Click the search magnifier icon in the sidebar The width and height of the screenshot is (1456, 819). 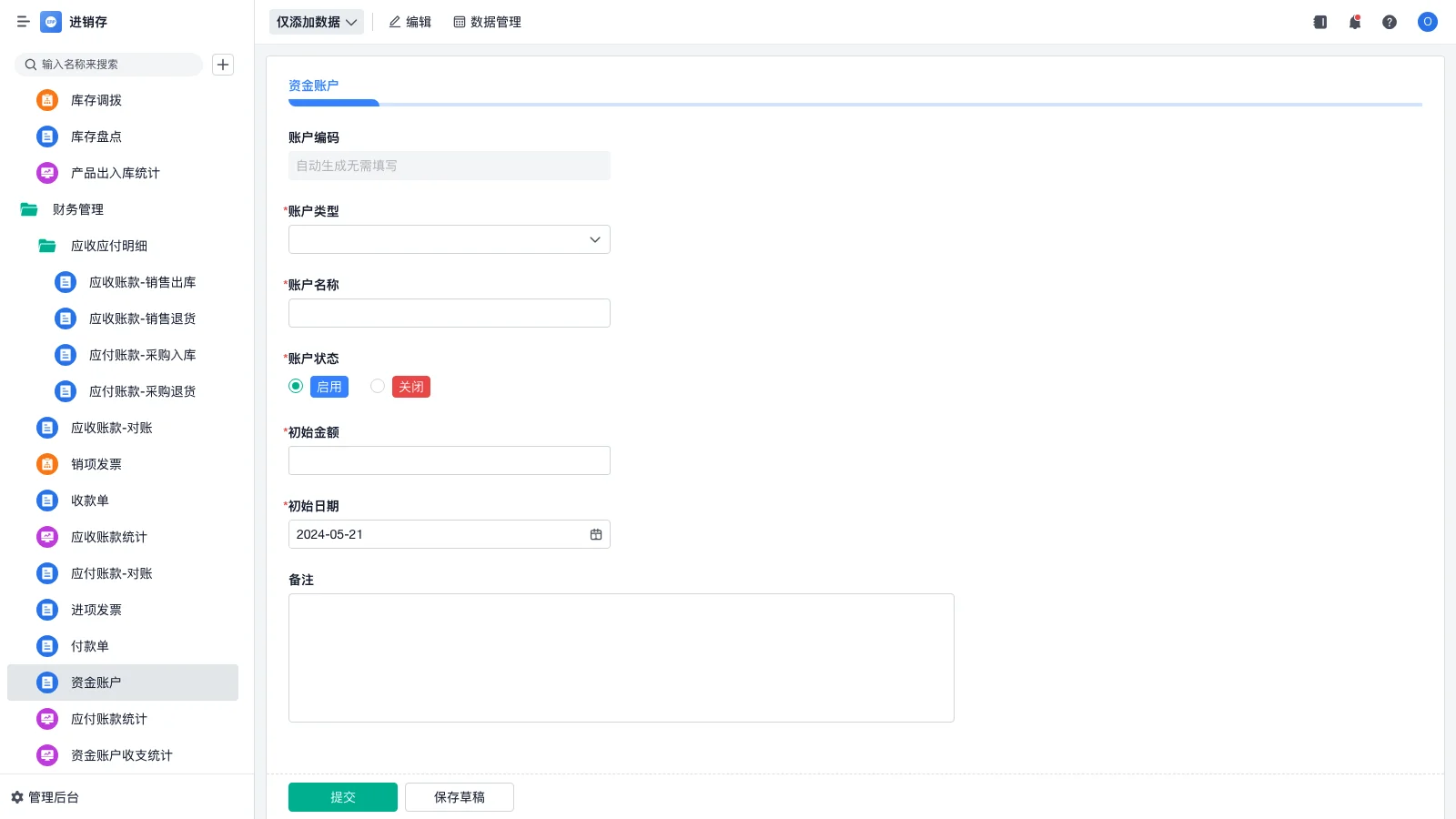tap(31, 65)
